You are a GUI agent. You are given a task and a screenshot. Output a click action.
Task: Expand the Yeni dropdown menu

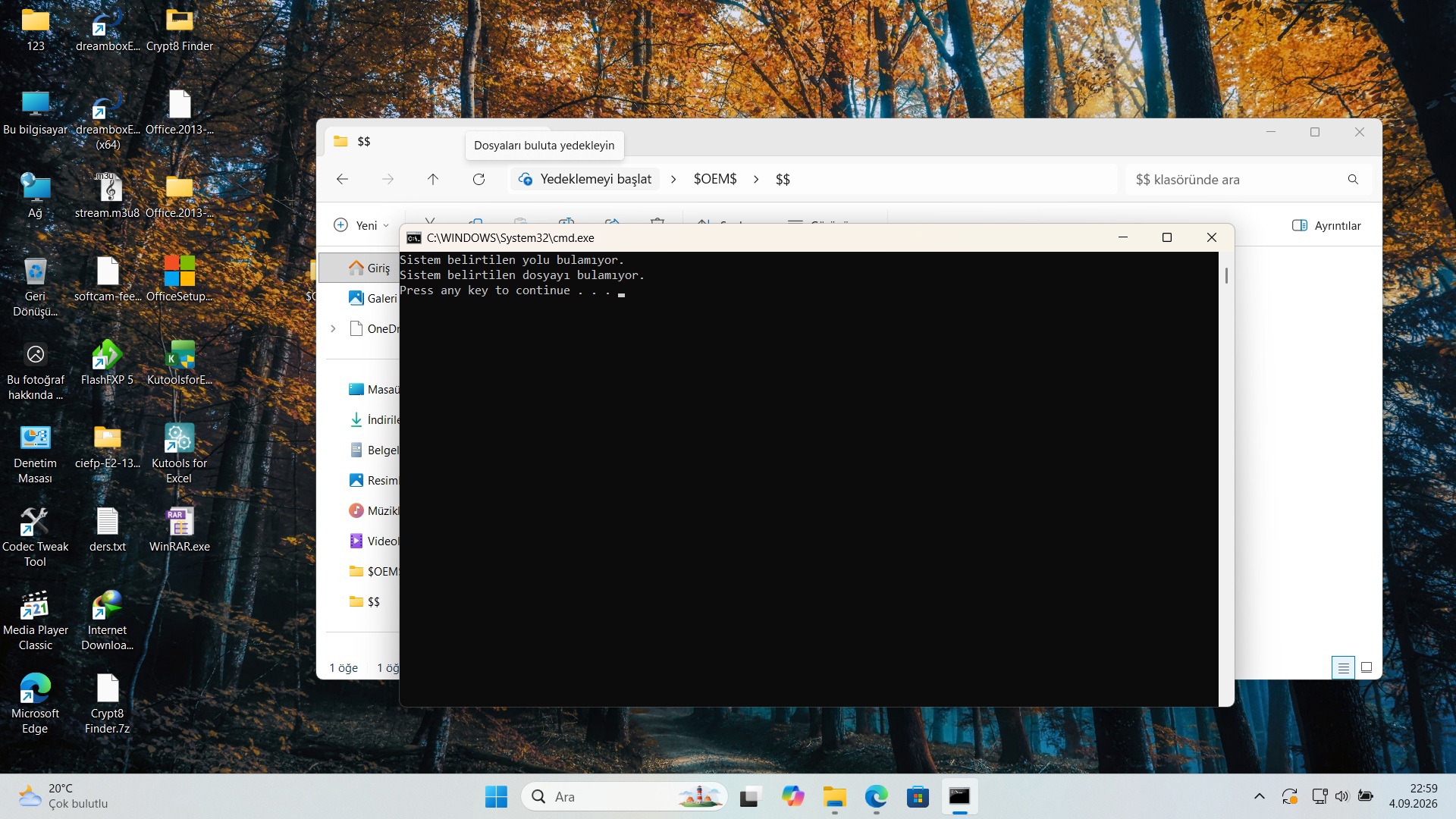tap(362, 225)
